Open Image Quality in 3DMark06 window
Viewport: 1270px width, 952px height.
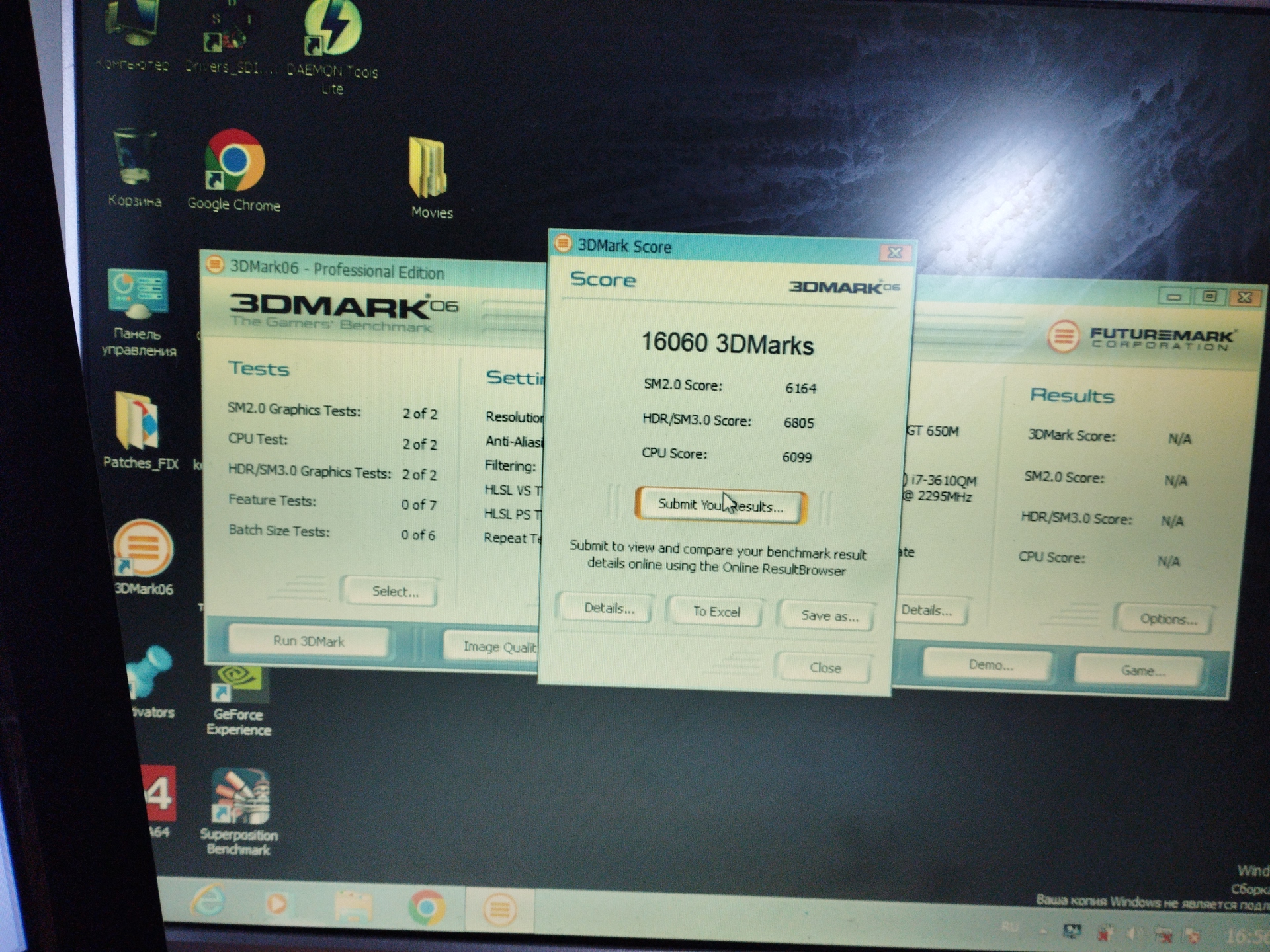click(492, 646)
